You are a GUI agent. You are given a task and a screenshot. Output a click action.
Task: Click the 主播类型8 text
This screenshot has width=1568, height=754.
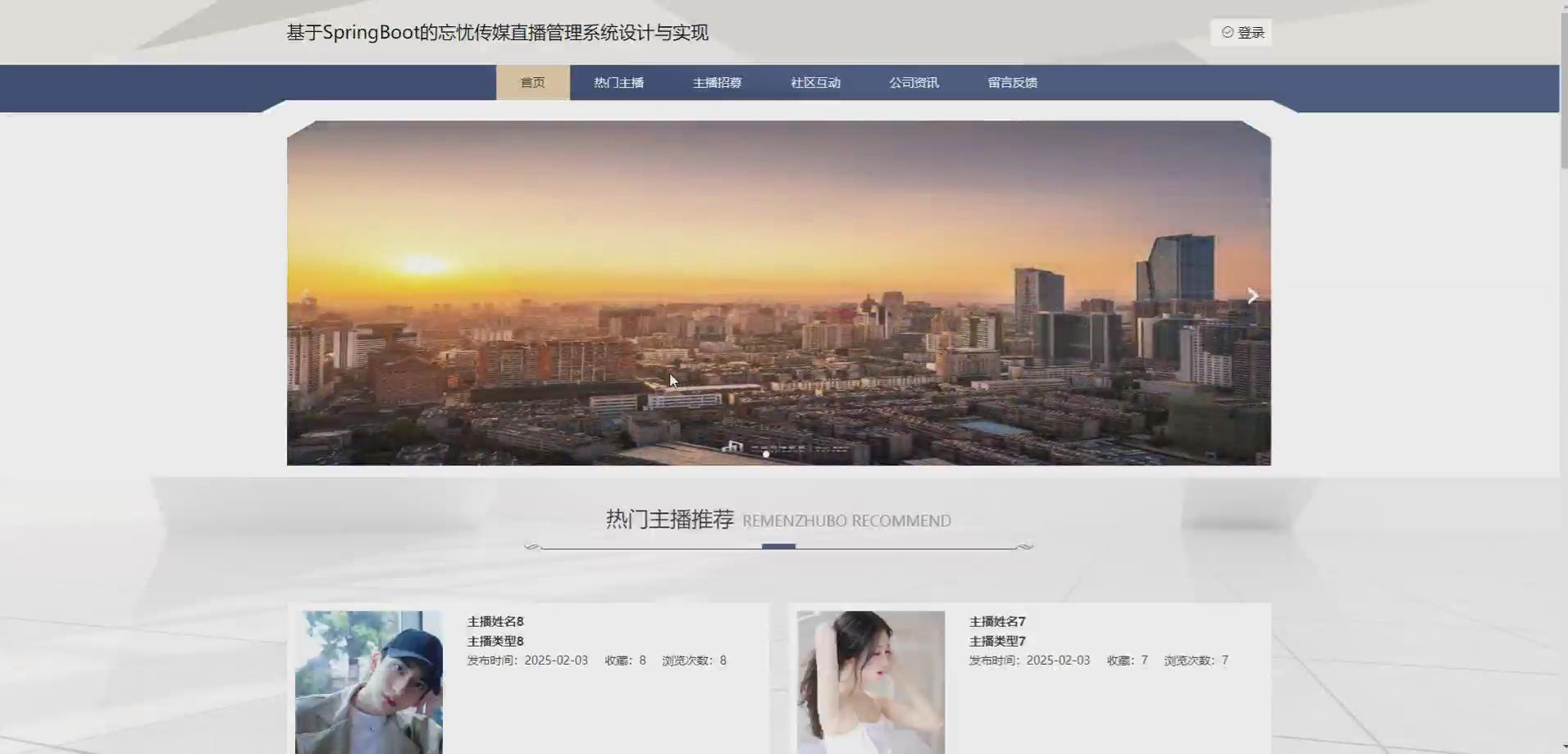point(495,641)
